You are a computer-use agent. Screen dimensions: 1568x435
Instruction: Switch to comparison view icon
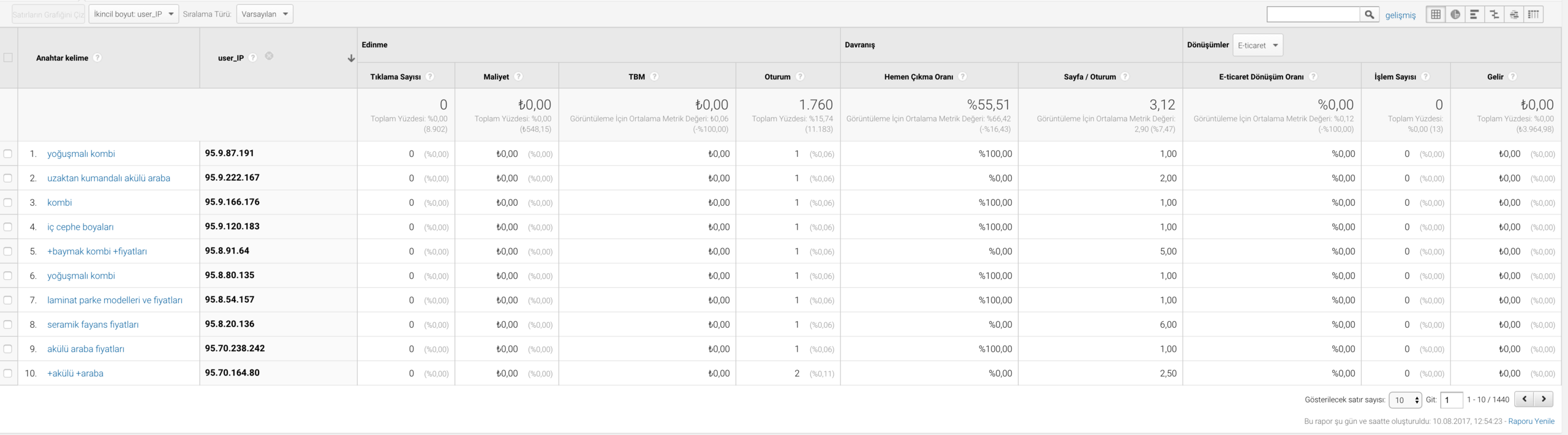1494,15
